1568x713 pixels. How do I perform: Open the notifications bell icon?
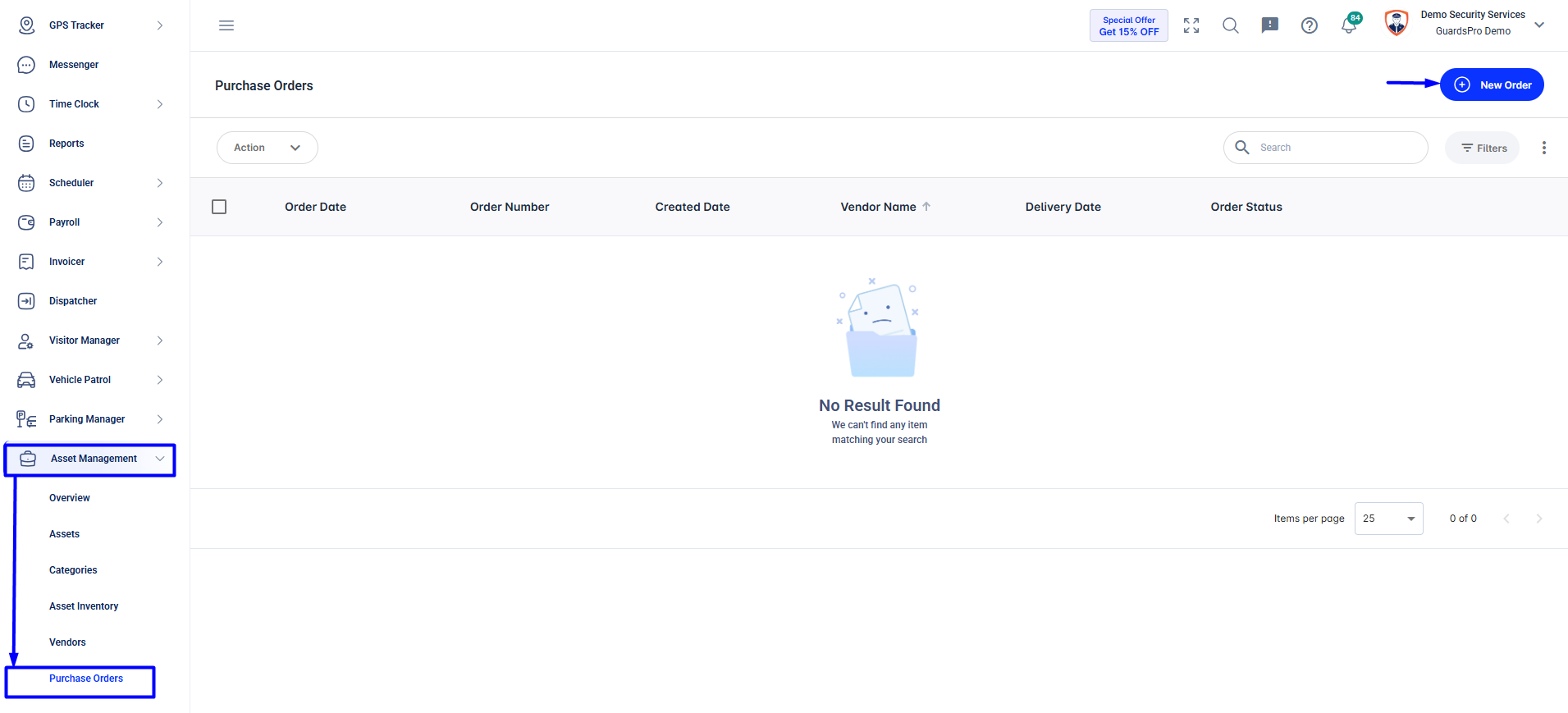tap(1350, 24)
